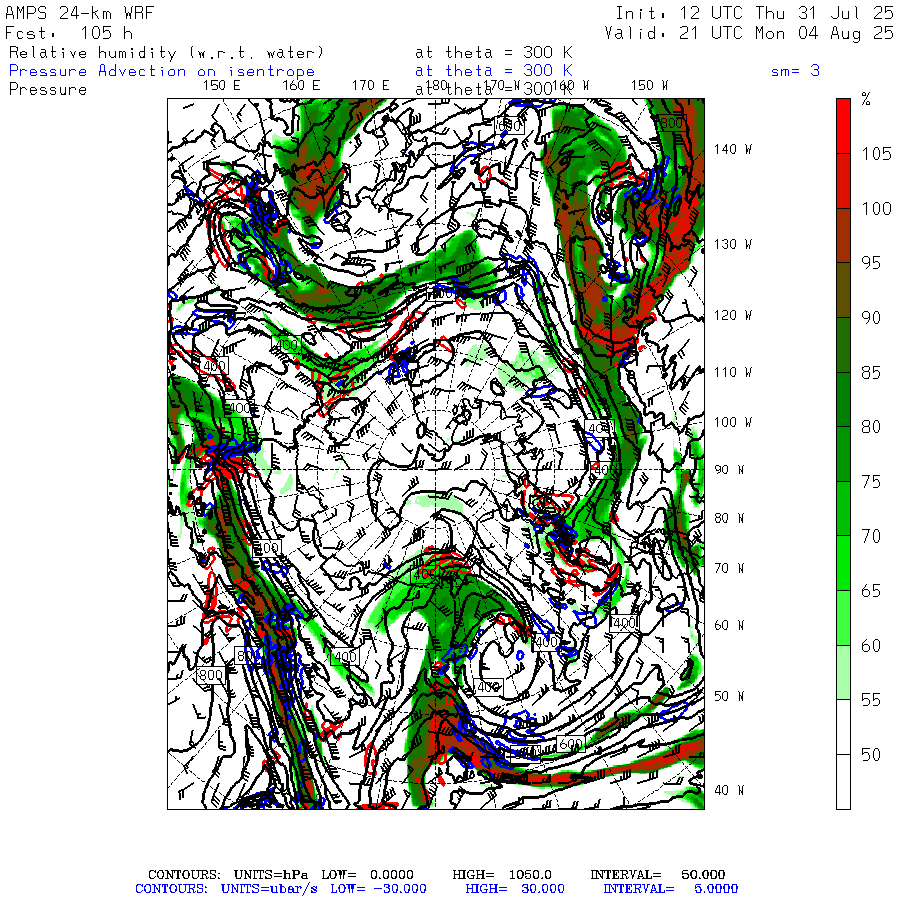The image size is (900, 900).
Task: Click the '95' color bar tick label
Action: [x=871, y=263]
